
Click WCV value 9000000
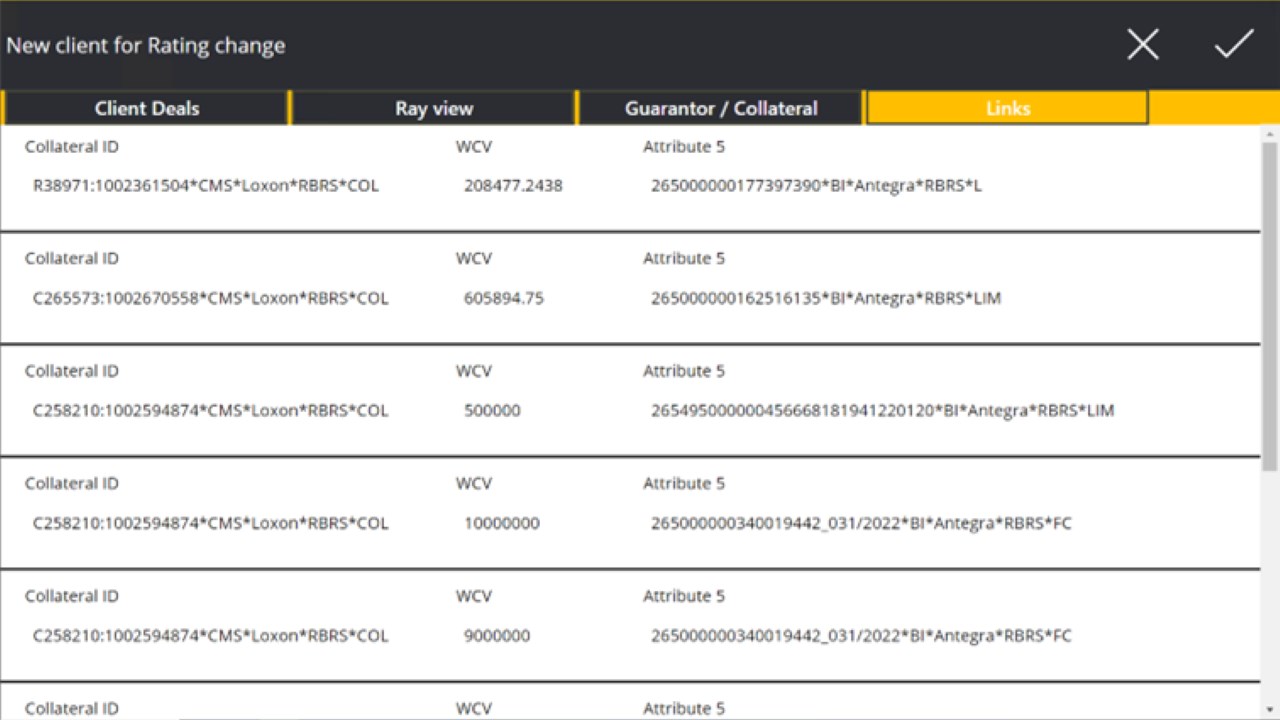(x=497, y=635)
